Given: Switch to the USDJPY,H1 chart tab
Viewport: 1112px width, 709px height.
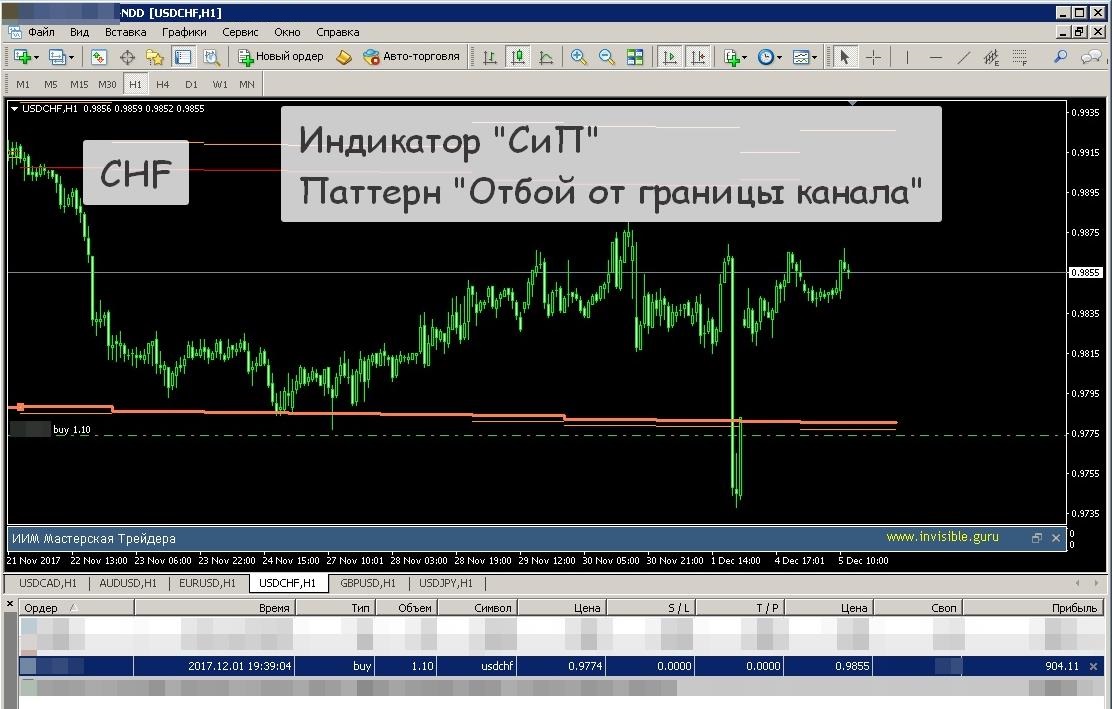Looking at the screenshot, I should click(445, 583).
